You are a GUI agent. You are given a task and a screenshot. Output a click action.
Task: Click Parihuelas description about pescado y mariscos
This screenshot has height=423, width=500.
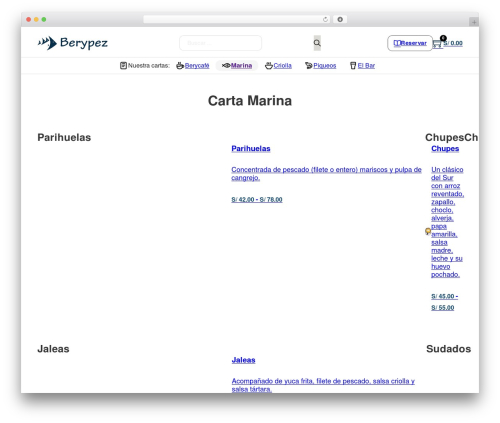tap(326, 174)
